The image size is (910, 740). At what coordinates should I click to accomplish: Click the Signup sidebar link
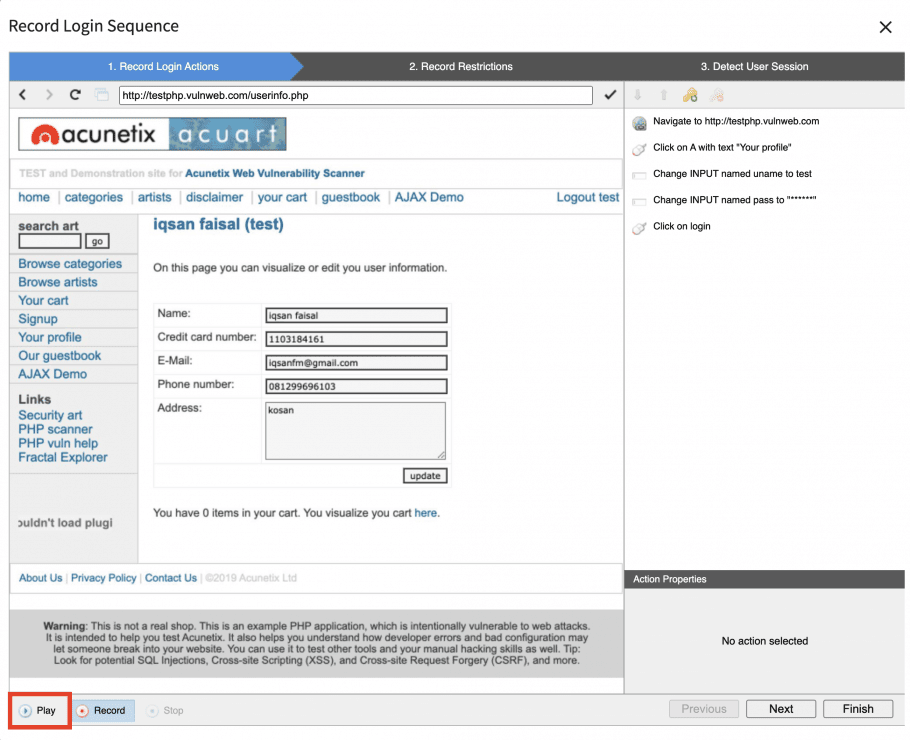click(x=38, y=319)
